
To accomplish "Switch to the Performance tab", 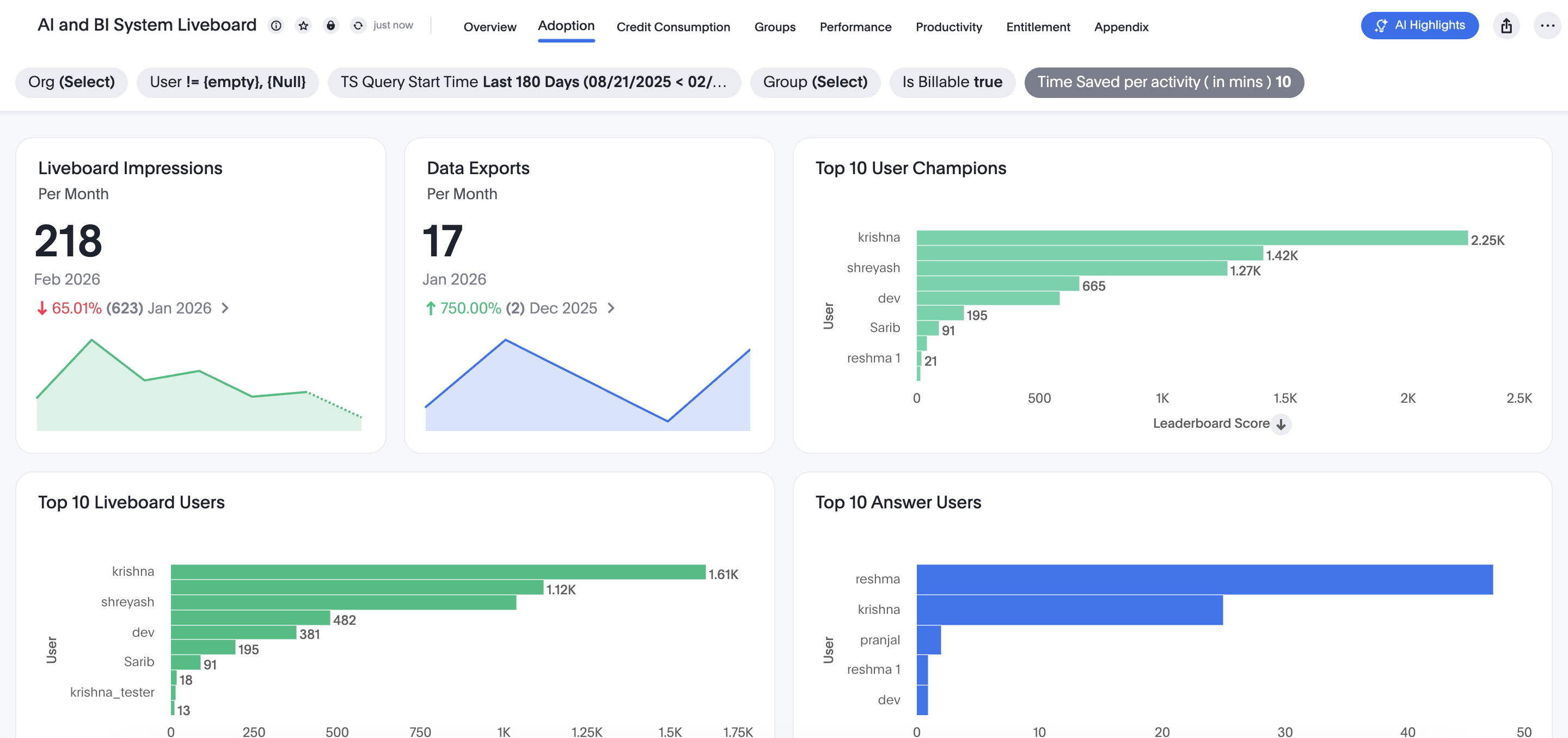I will (x=855, y=27).
